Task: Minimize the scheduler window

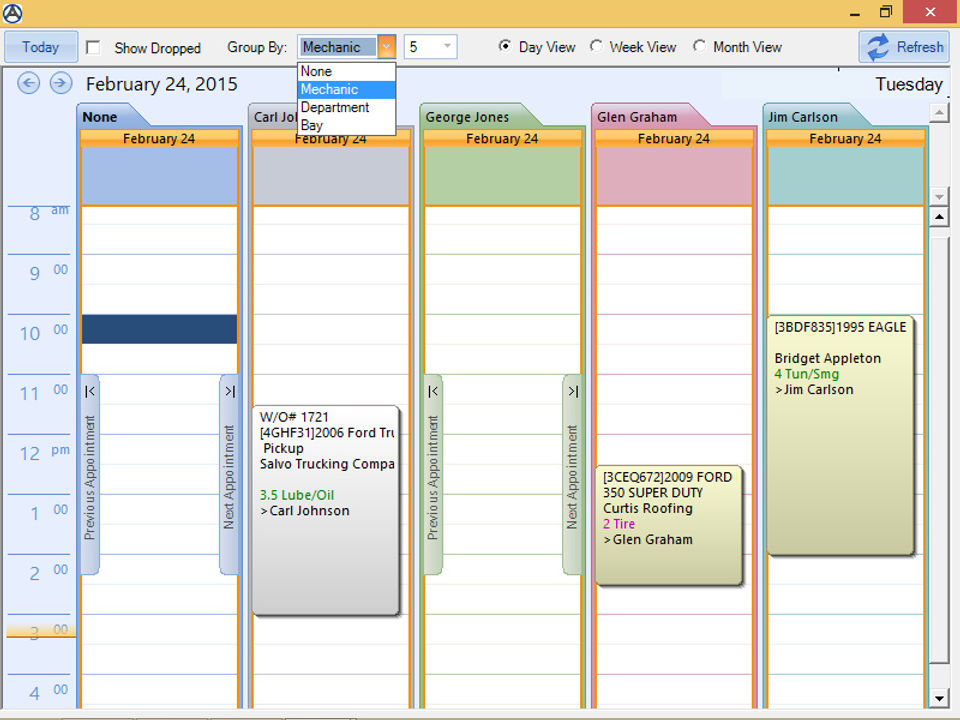Action: pos(855,12)
